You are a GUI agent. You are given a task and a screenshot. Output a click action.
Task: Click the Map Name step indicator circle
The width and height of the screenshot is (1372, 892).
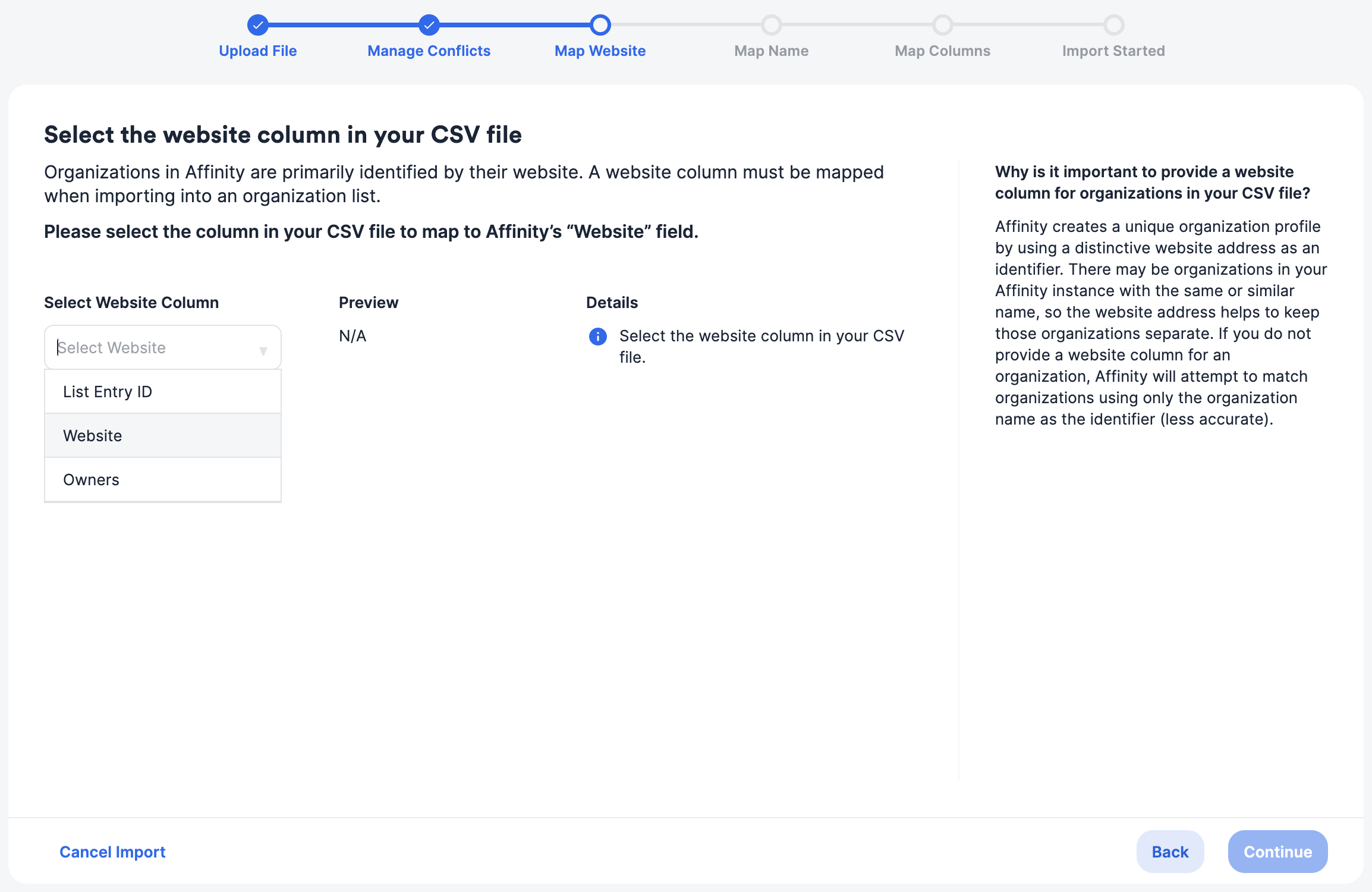pyautogui.click(x=771, y=25)
